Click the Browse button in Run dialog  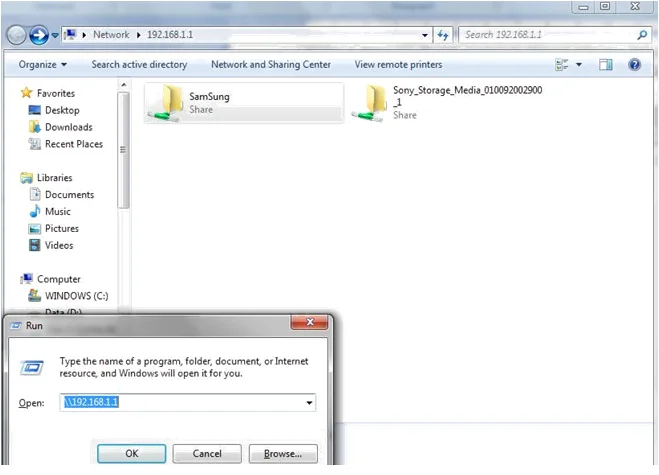283,453
